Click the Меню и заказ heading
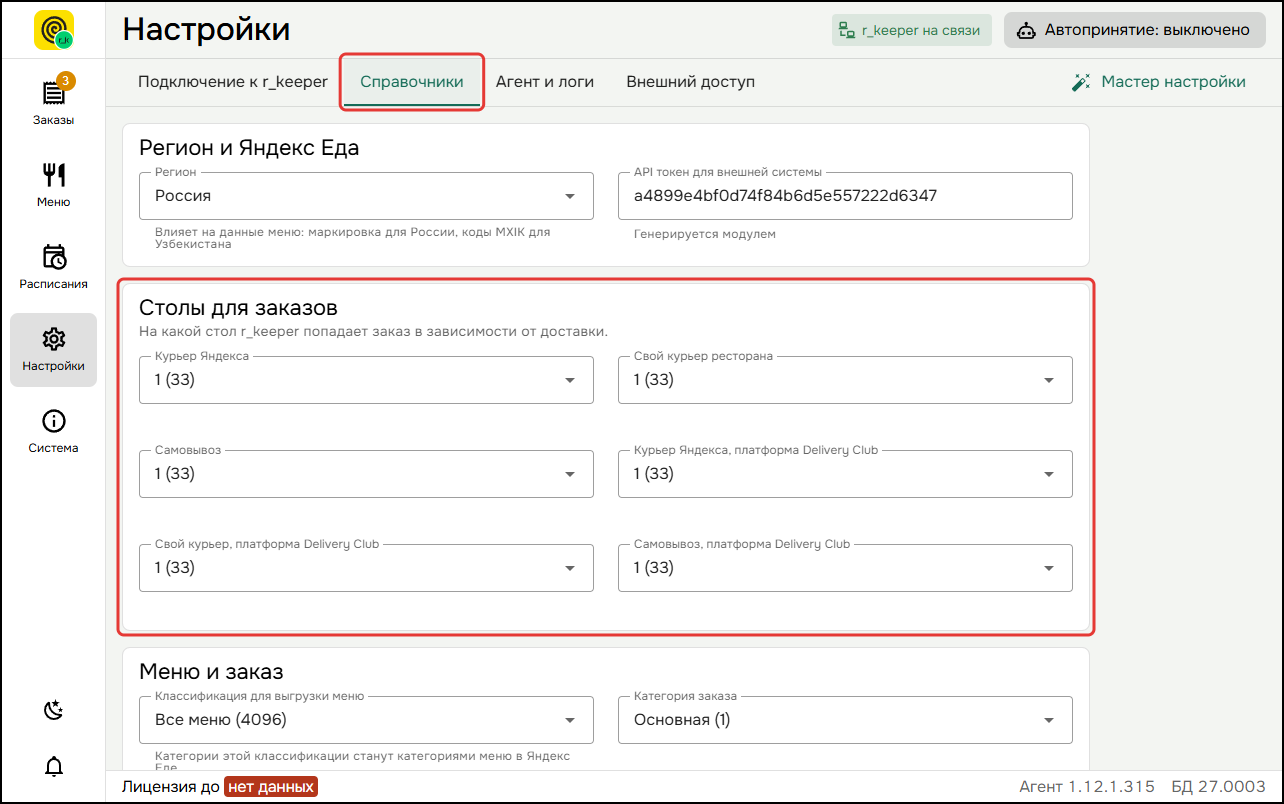Screen dimensions: 1284x804 pyautogui.click(x=211, y=671)
